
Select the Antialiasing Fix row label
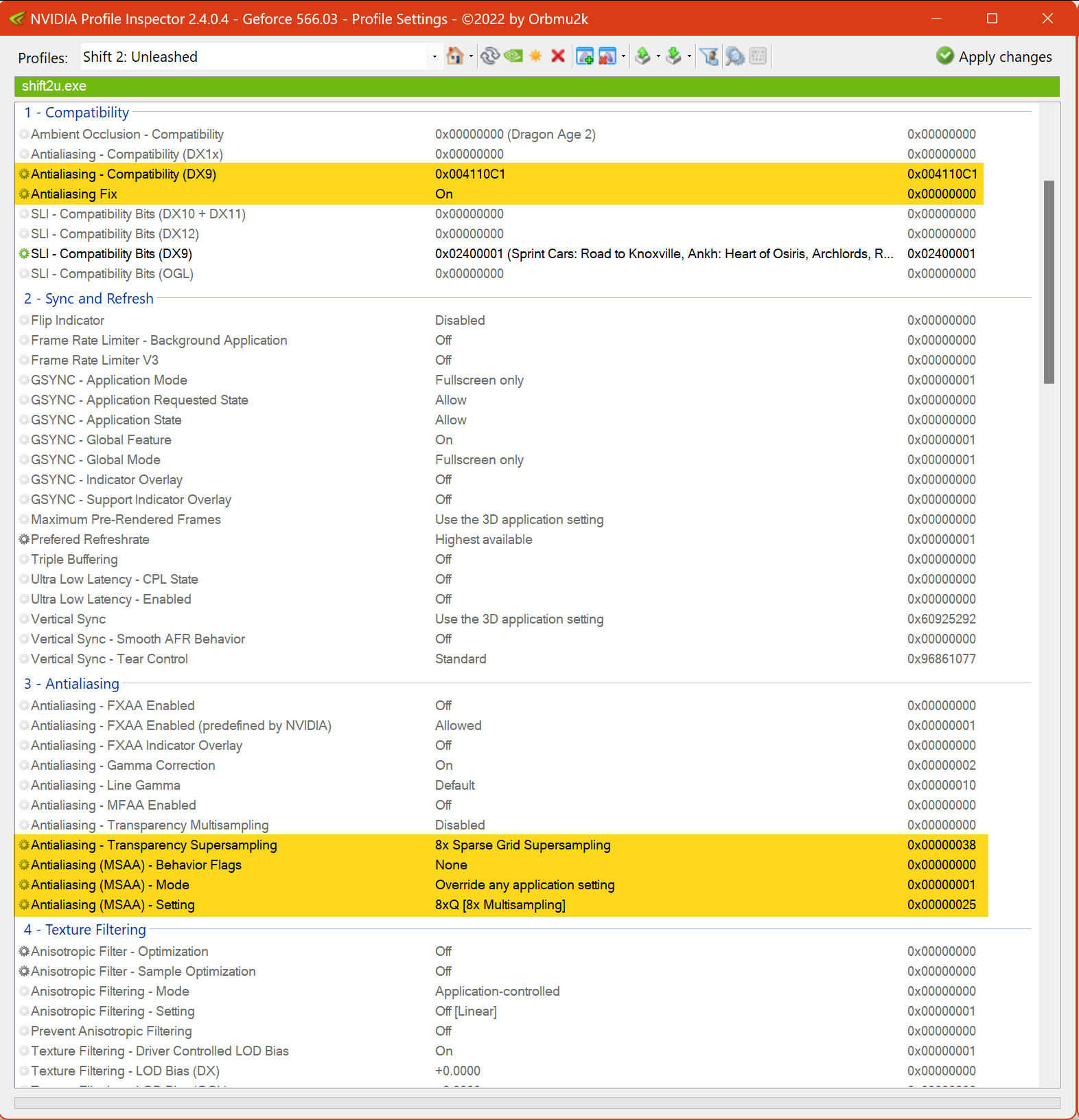[74, 194]
